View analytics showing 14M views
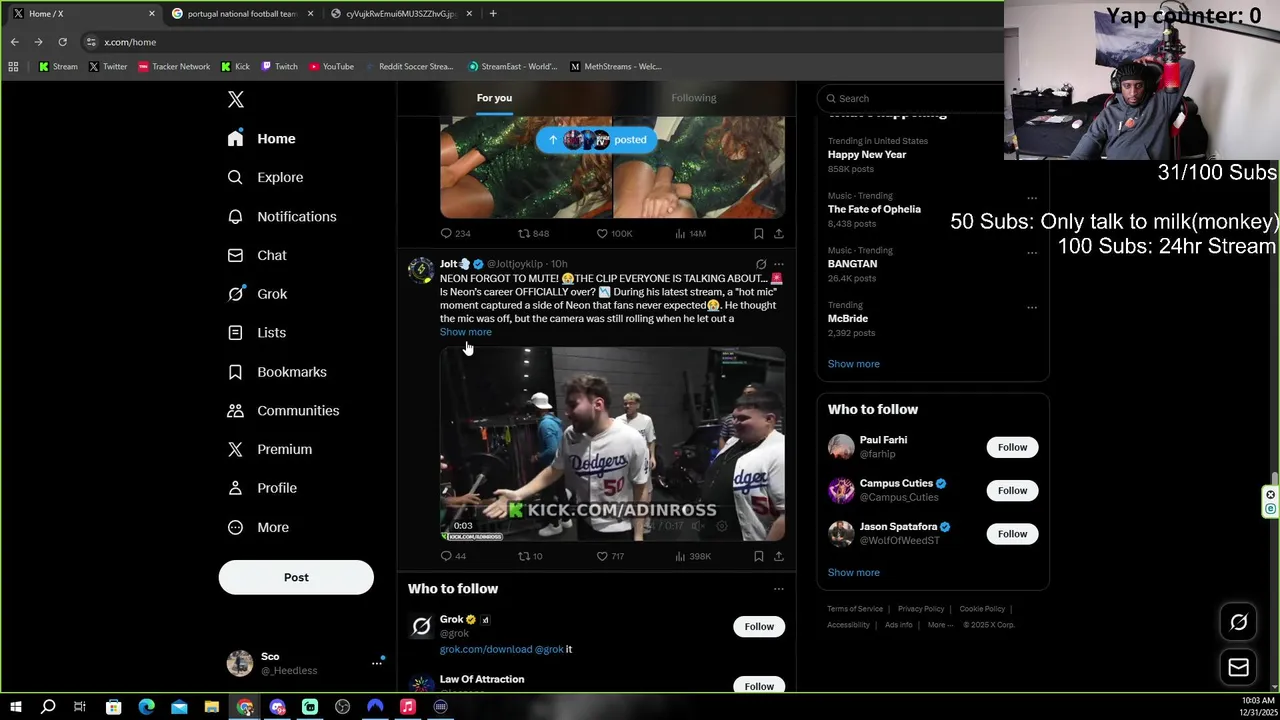The image size is (1280, 720). [690, 233]
